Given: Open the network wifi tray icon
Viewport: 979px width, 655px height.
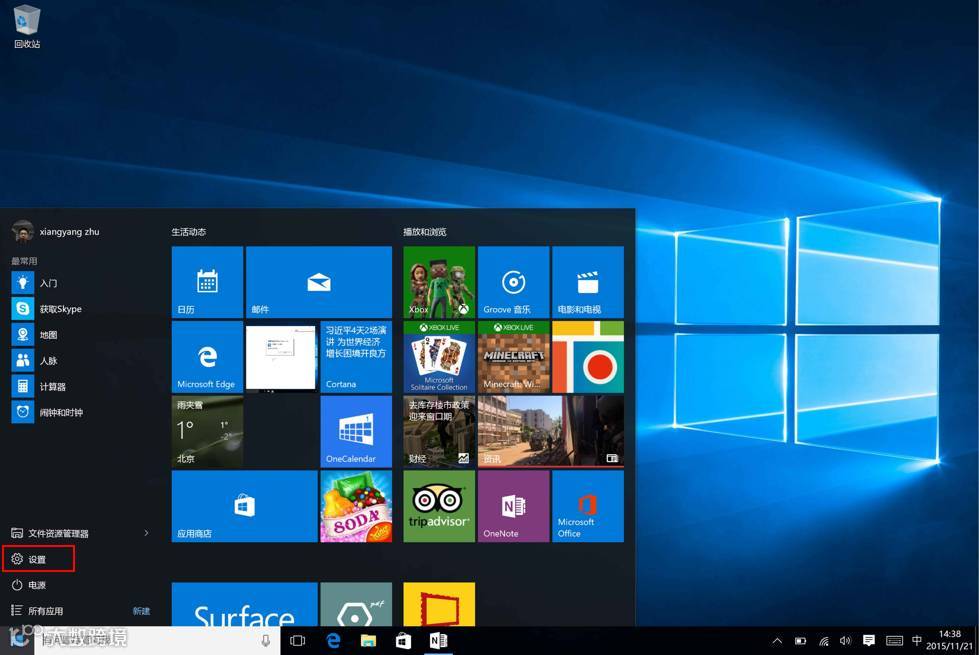Looking at the screenshot, I should click(x=824, y=641).
